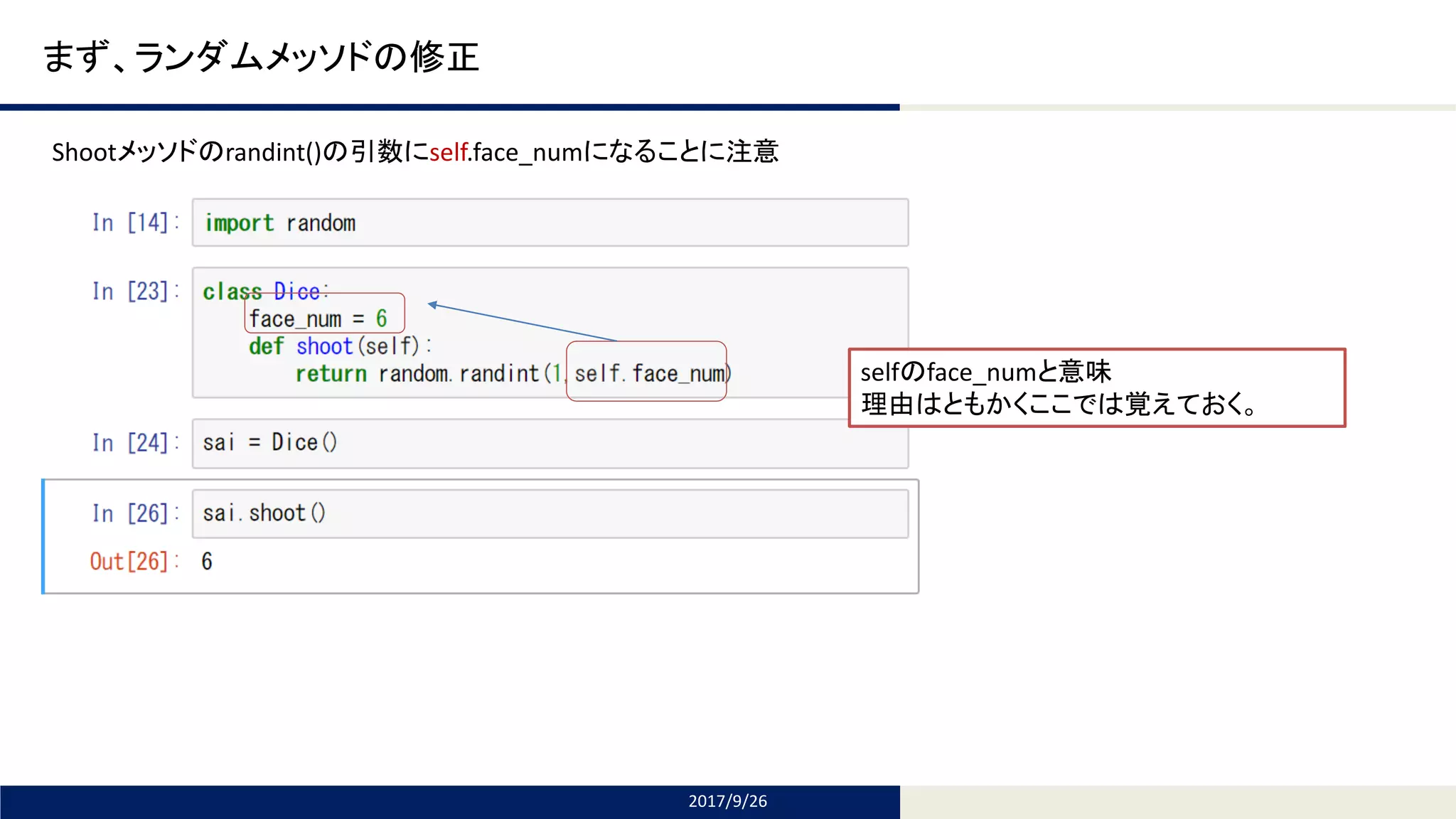The height and width of the screenshot is (819, 1456).
Task: Click the output value 6
Action: tap(207, 562)
